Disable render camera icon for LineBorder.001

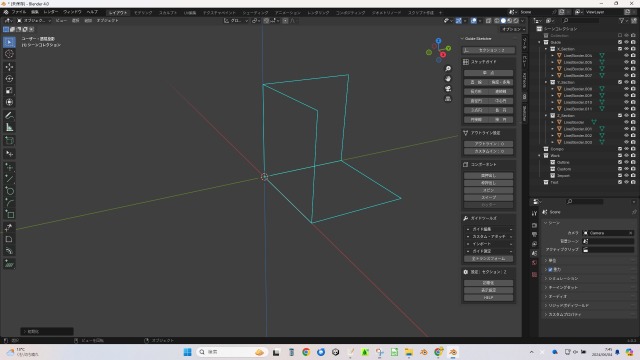[633, 129]
